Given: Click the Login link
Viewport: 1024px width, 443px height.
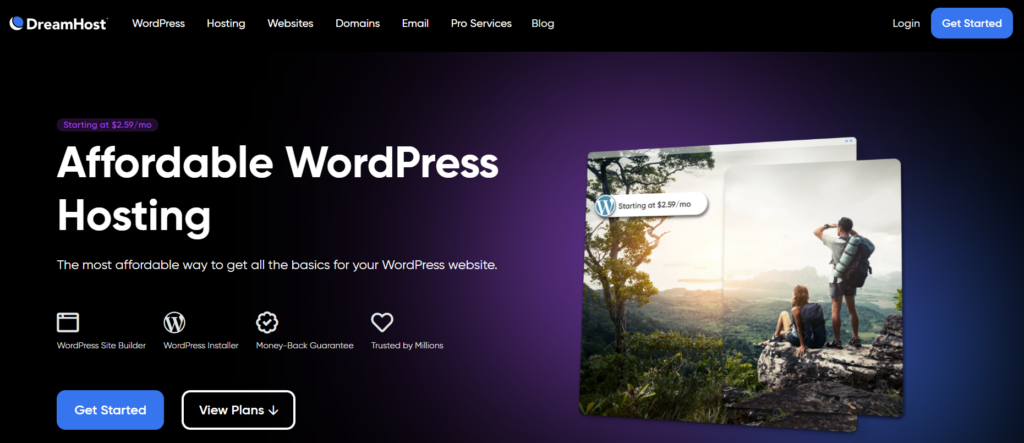Looking at the screenshot, I should coord(906,24).
